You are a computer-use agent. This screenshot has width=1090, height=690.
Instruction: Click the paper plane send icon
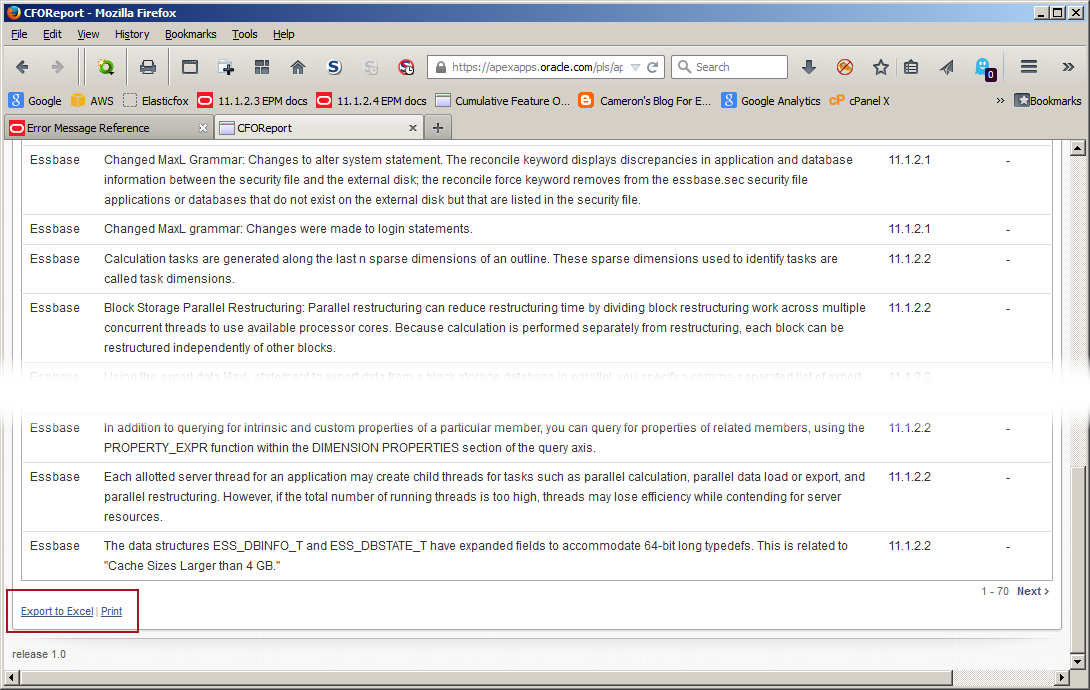[x=947, y=67]
